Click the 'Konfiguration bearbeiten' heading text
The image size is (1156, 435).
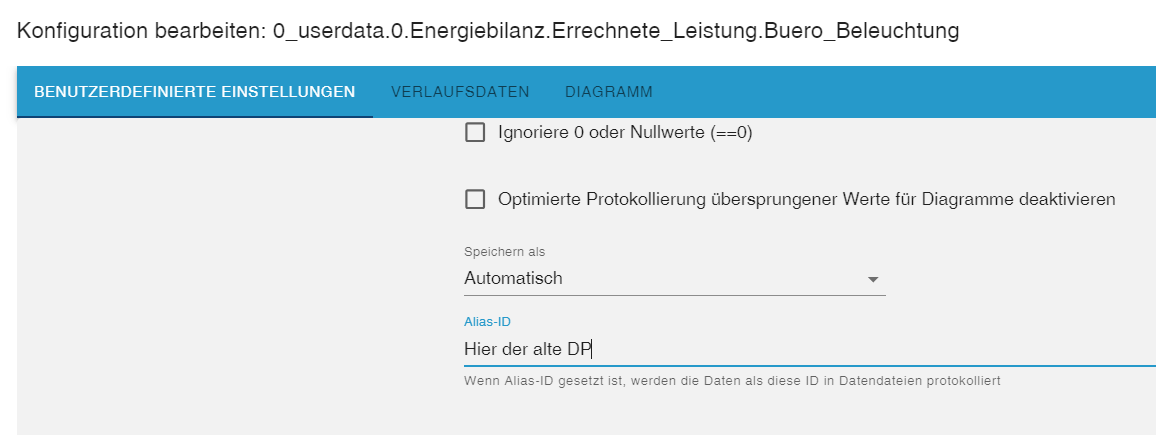click(x=138, y=31)
